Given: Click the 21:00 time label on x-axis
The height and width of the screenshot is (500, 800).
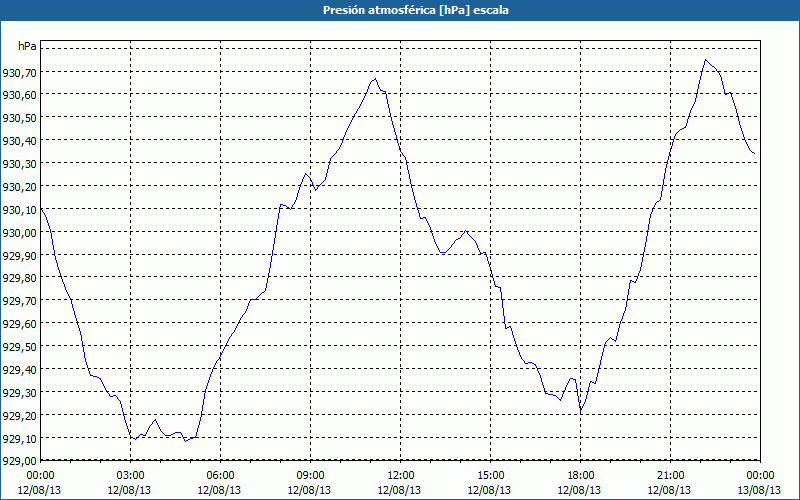Looking at the screenshot, I should coord(670,476).
